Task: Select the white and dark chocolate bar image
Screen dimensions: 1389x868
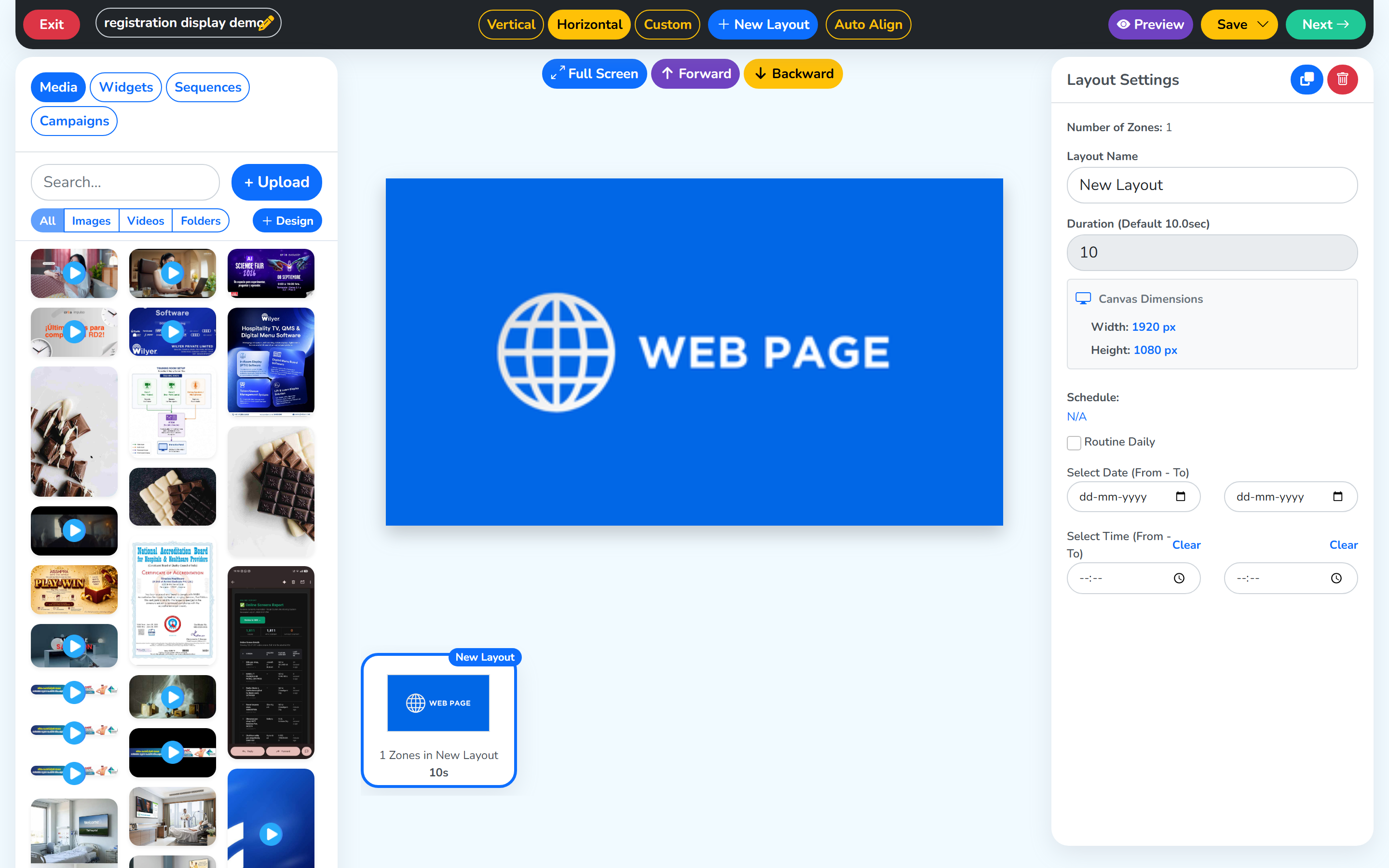Action: pos(172,497)
